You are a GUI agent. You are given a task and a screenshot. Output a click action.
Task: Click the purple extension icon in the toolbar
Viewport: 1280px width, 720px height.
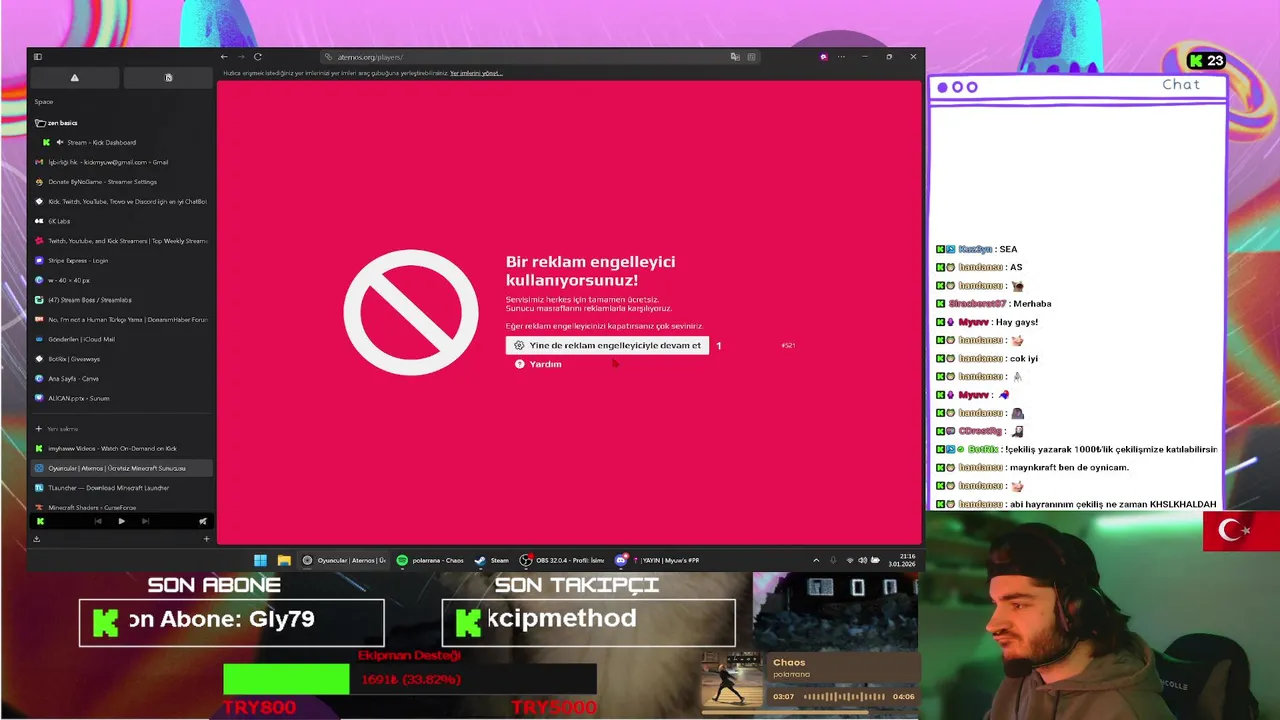coord(824,57)
